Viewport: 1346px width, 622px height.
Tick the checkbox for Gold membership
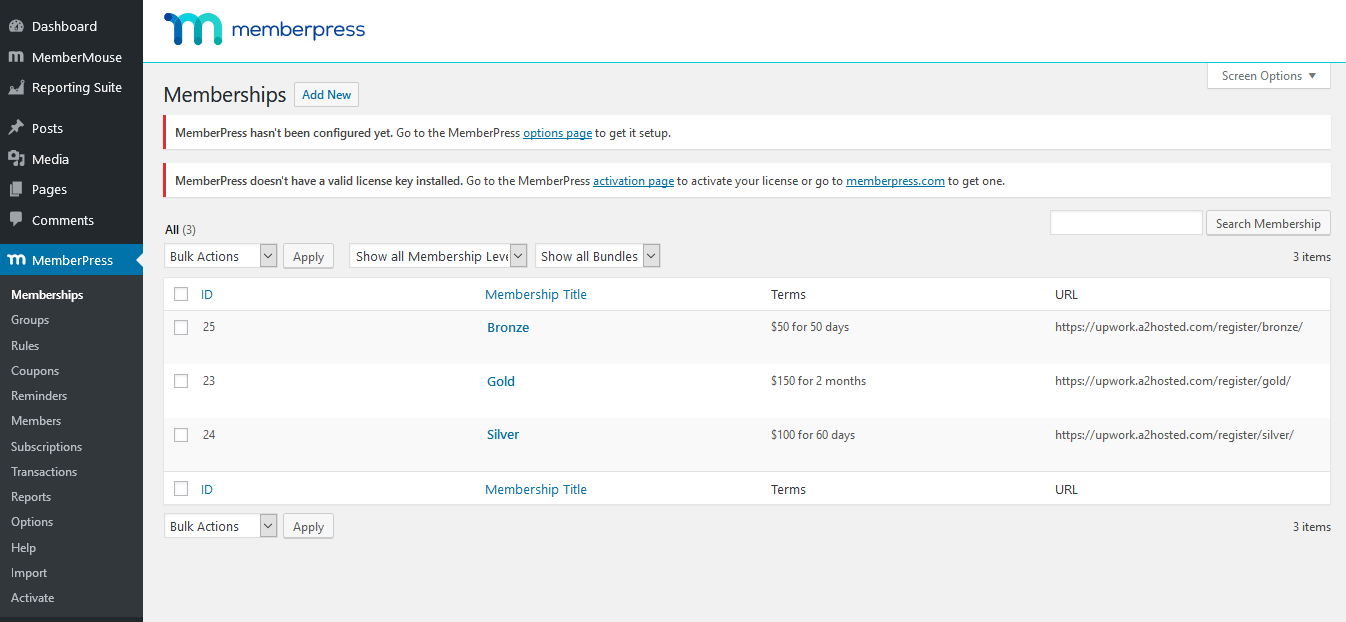point(181,381)
